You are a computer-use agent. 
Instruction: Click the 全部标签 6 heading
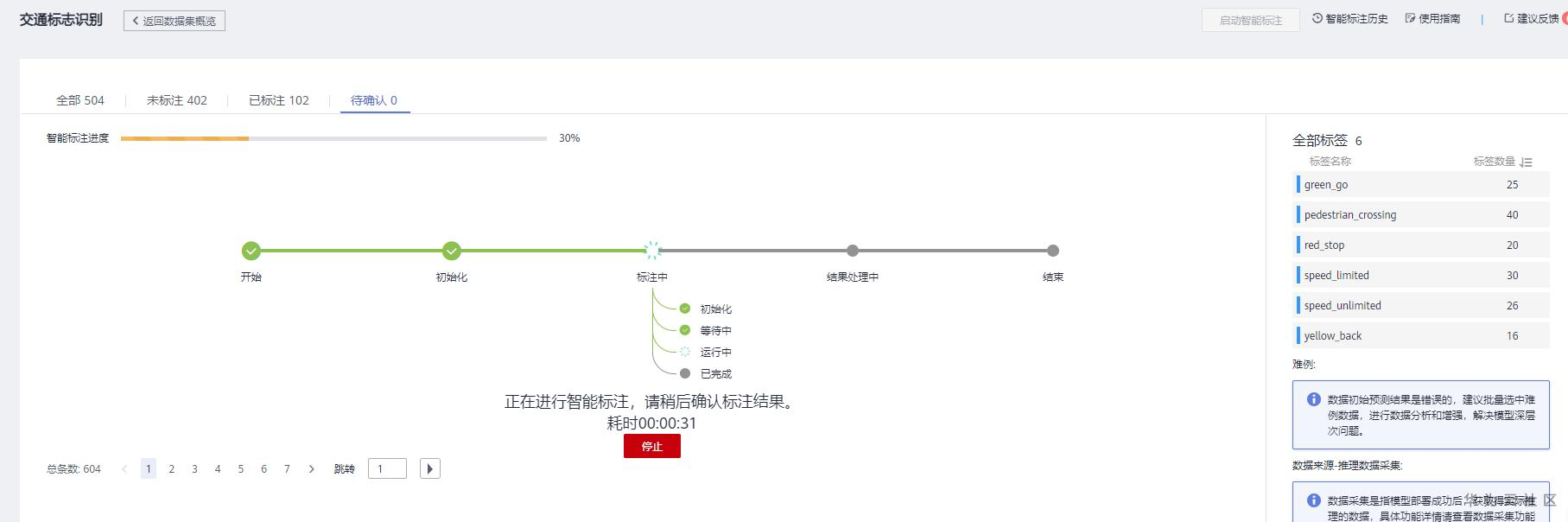[x=1327, y=140]
